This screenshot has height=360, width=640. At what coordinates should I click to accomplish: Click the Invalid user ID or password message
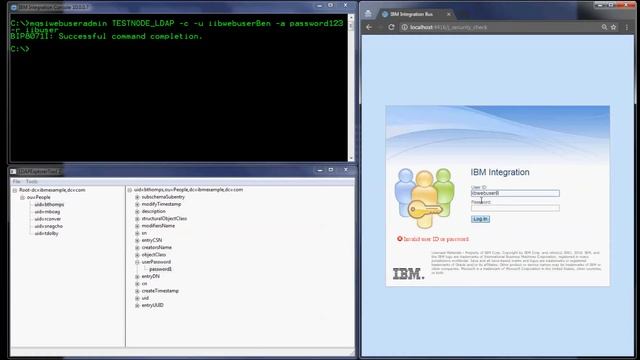click(x=436, y=239)
